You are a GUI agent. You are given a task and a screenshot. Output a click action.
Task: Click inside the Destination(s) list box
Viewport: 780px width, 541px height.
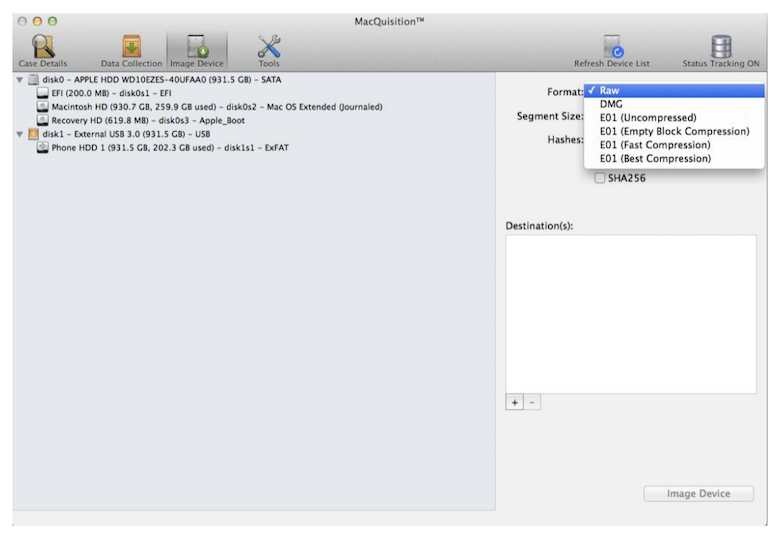coord(631,314)
